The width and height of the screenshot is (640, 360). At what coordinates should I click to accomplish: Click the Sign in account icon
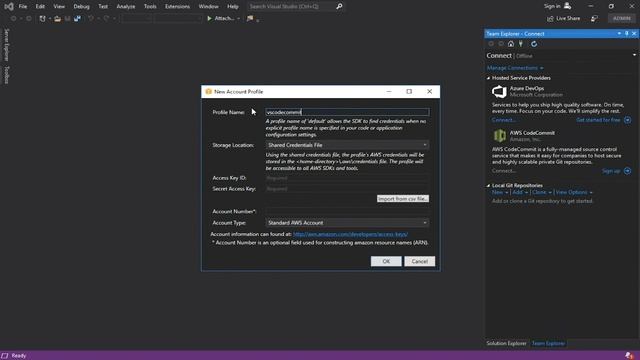[x=567, y=6]
